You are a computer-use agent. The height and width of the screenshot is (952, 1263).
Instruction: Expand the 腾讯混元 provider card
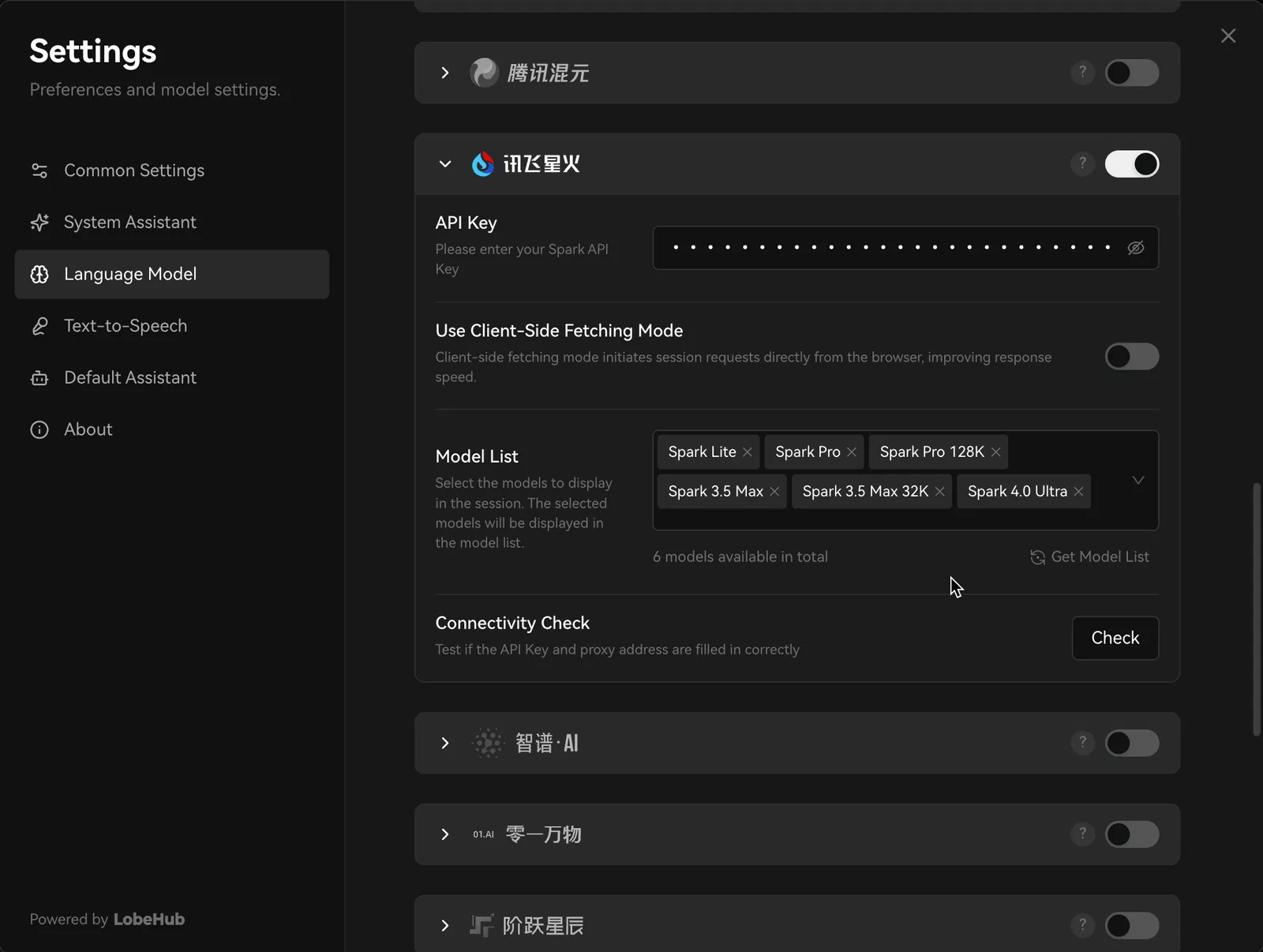pyautogui.click(x=445, y=73)
